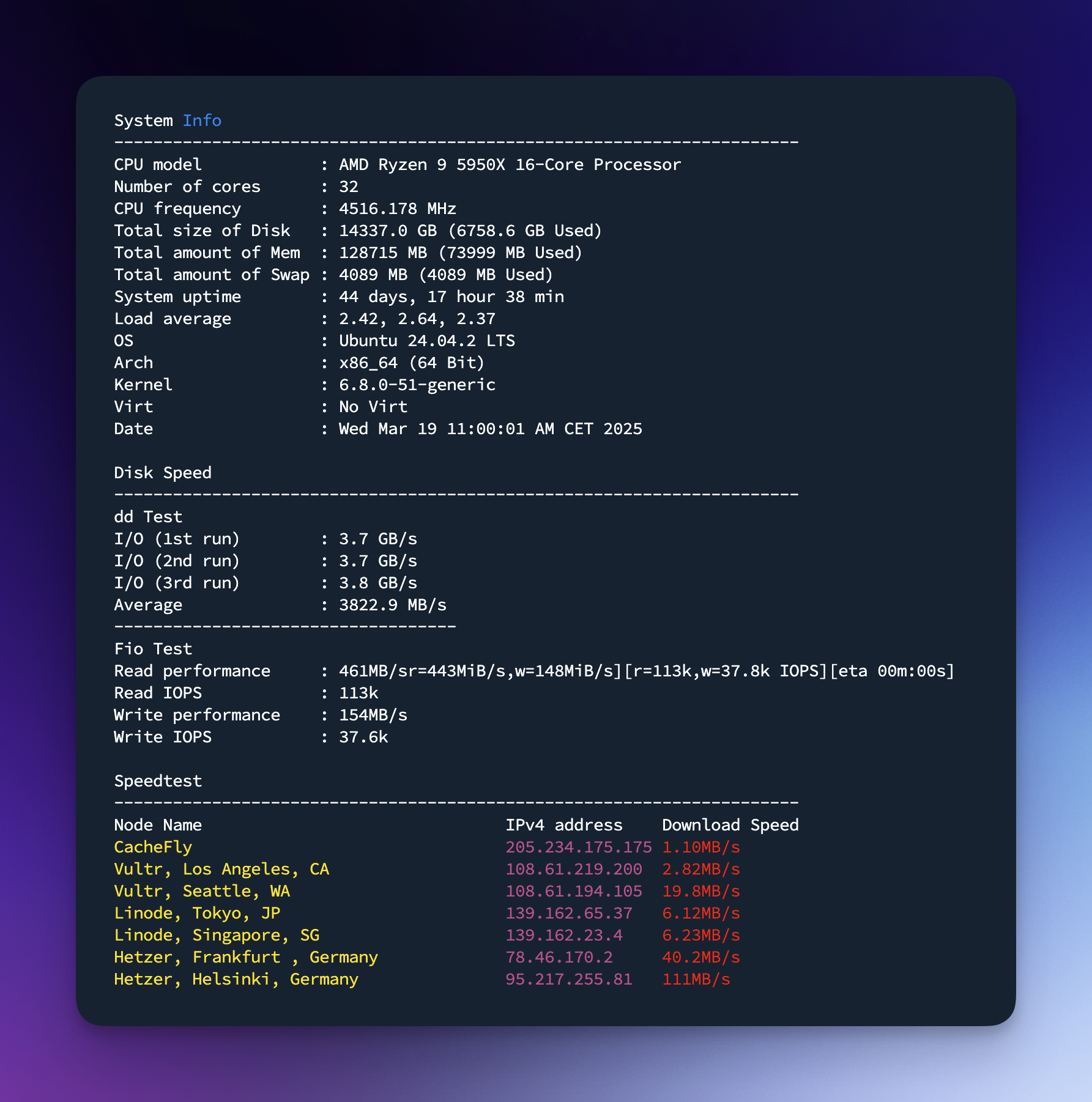The width and height of the screenshot is (1092, 1102).
Task: Click the 'I/O (2nd run)' label
Action: pos(177,561)
